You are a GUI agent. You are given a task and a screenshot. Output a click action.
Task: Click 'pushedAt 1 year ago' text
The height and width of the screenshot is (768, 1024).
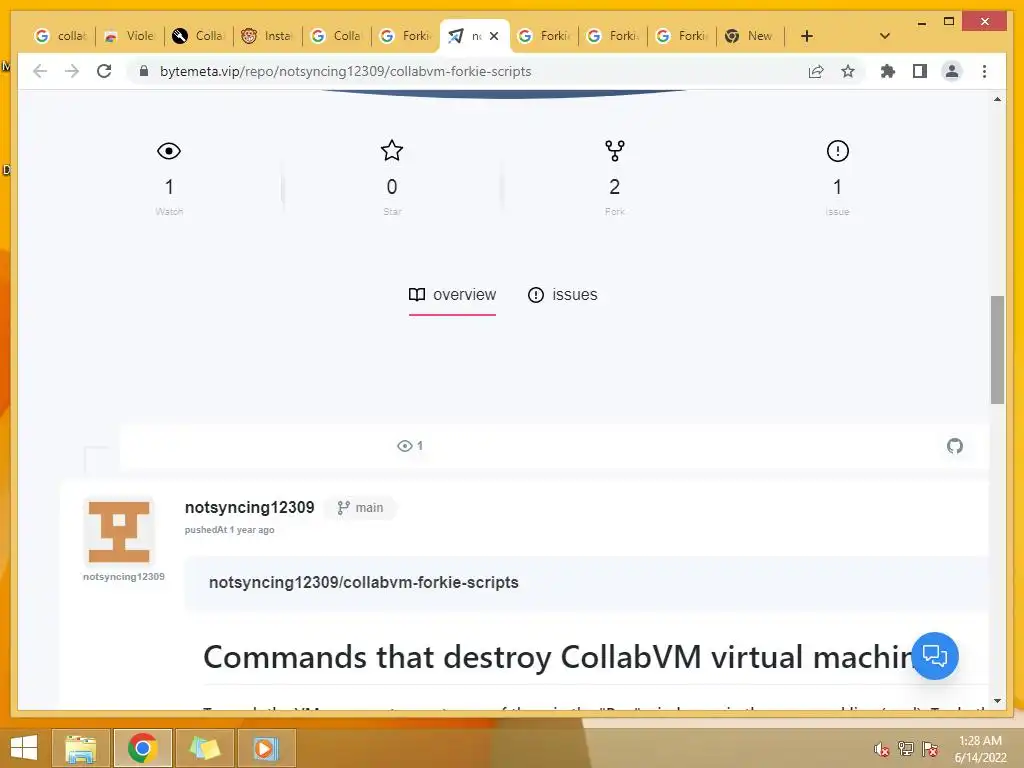229,530
